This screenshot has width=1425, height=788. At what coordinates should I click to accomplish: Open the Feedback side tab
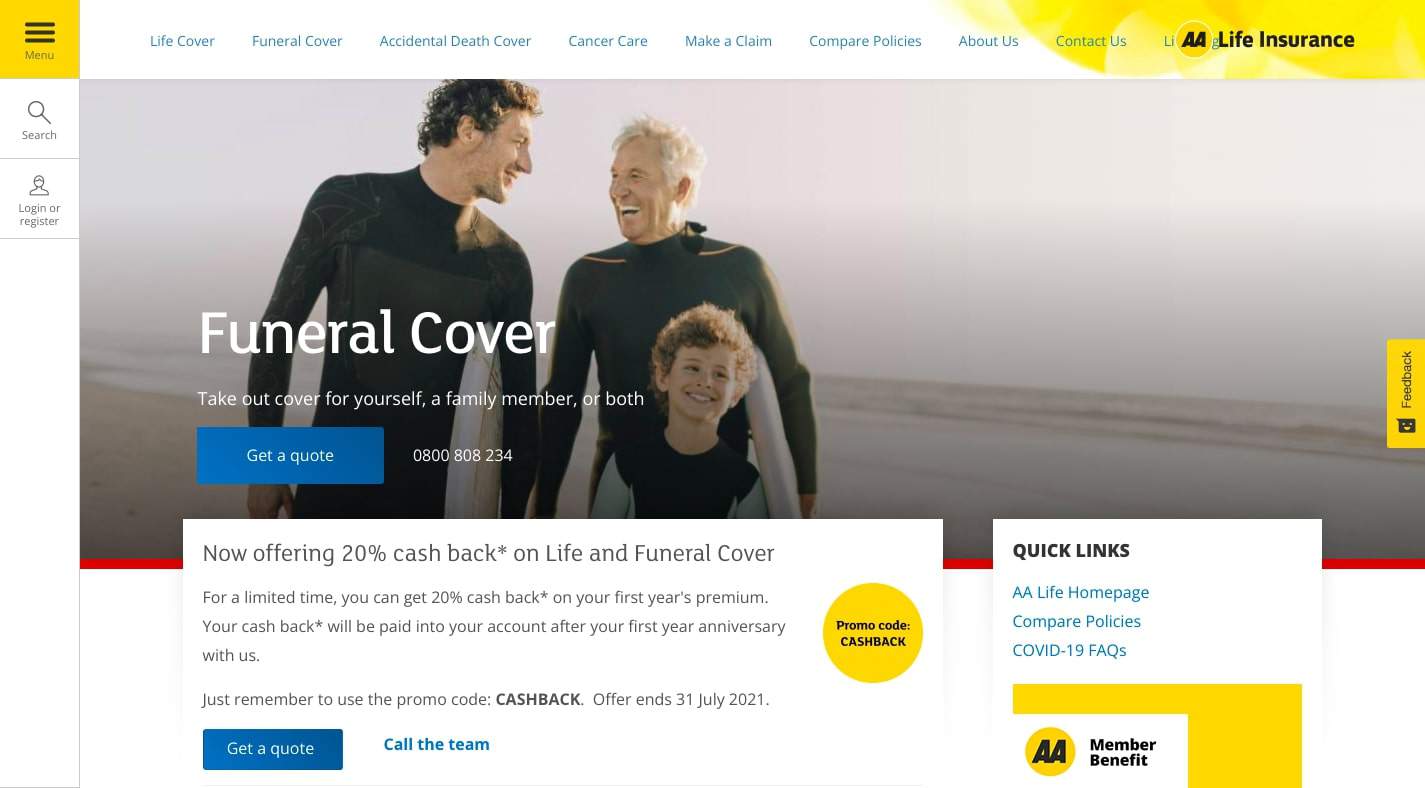(1406, 393)
